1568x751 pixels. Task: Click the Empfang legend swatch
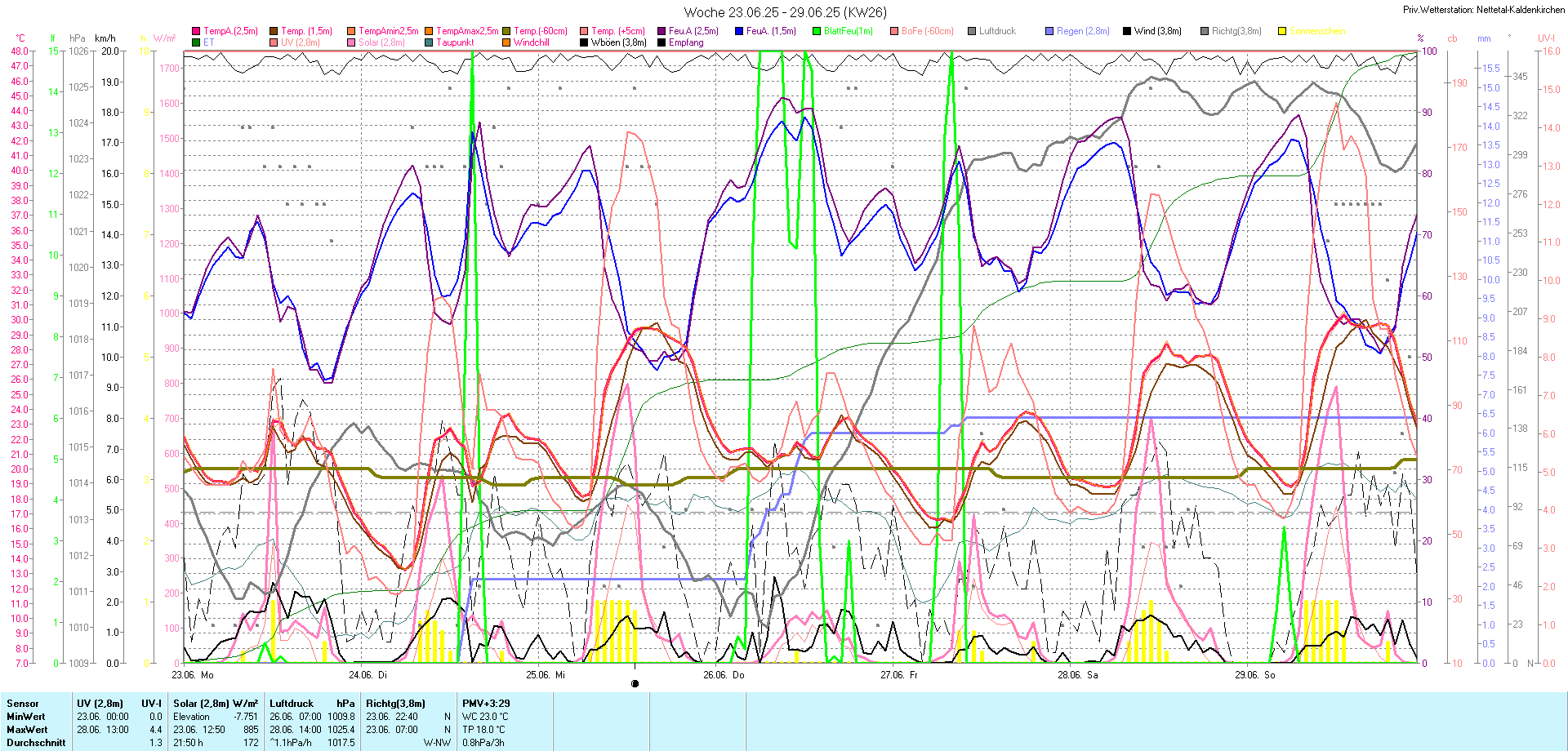[661, 42]
